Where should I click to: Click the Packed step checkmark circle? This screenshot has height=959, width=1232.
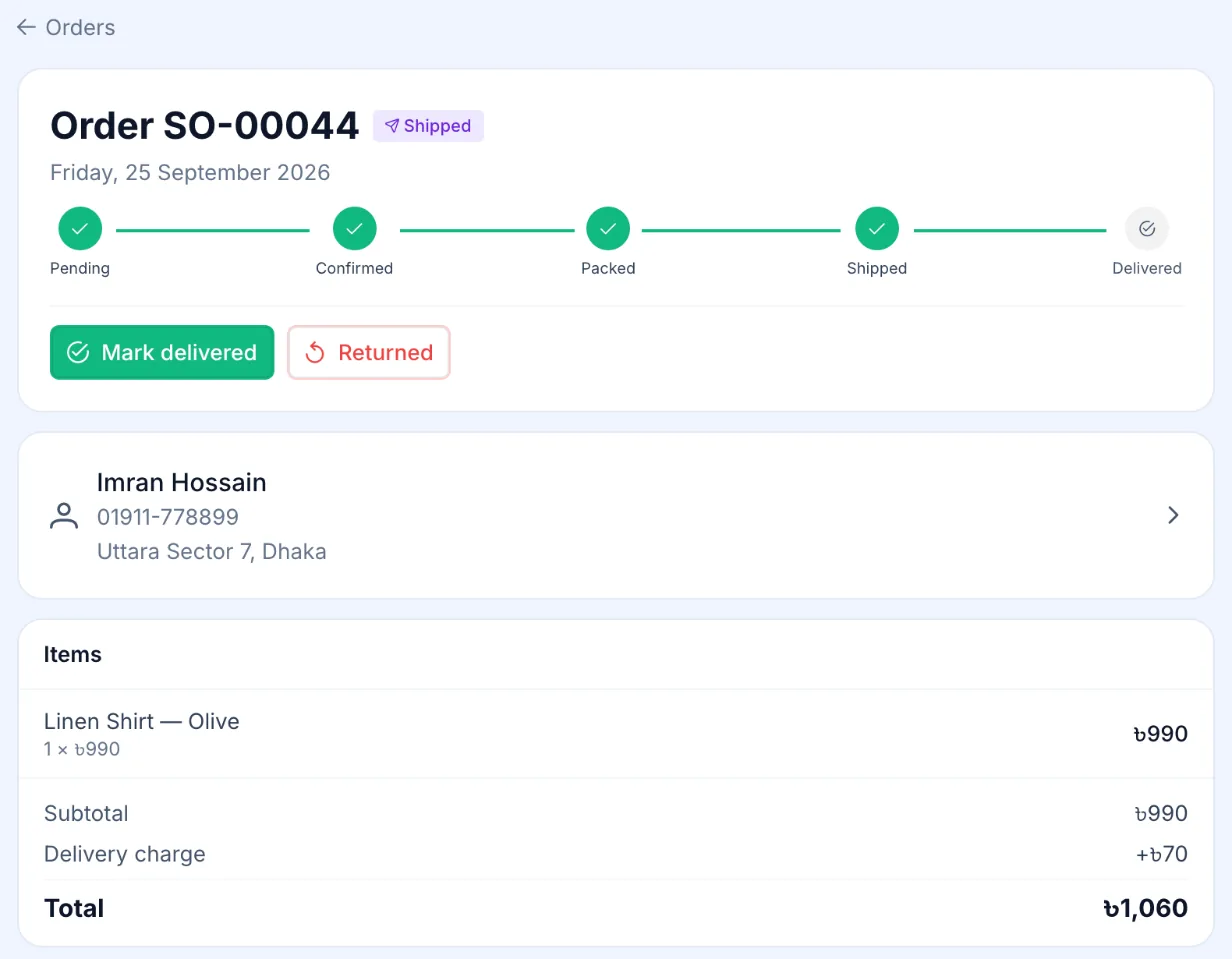point(608,229)
